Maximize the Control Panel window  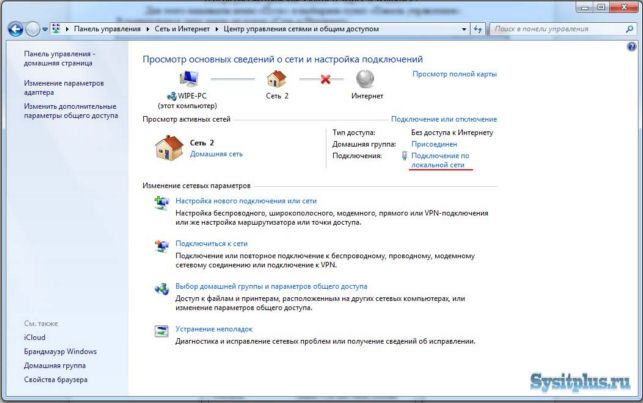[x=601, y=7]
